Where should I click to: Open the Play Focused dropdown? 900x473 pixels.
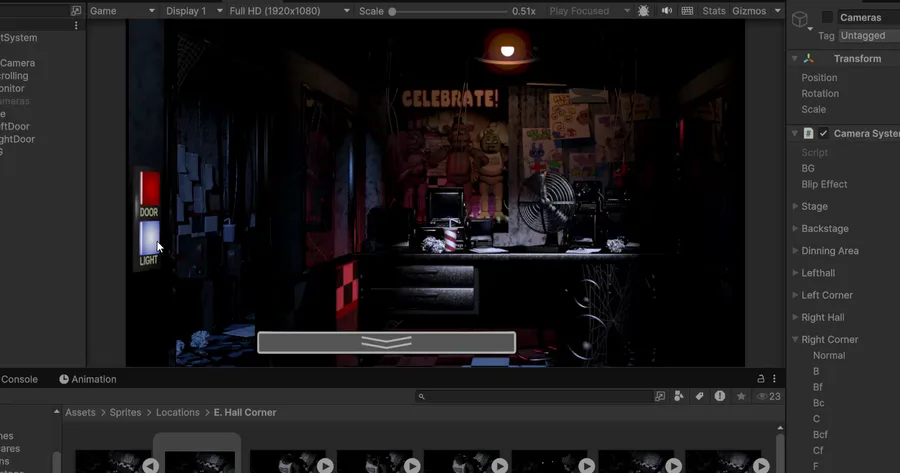589,11
